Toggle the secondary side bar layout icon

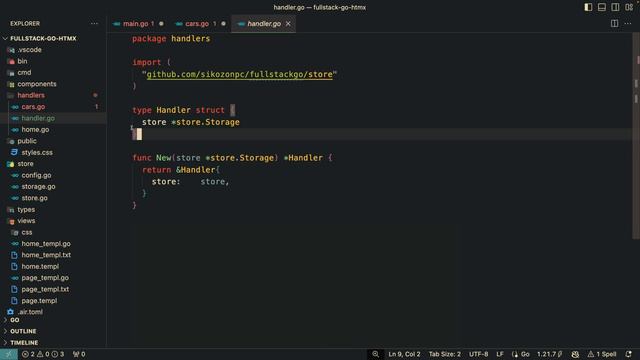point(615,7)
